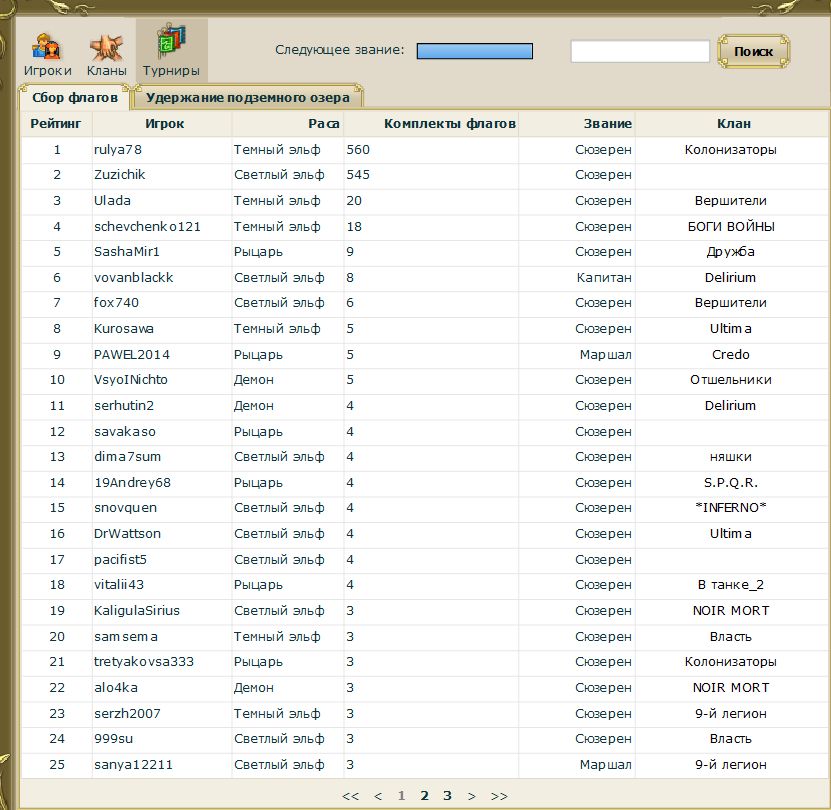Switch to Сбор флагов tab
Screen dimensions: 831x810
tap(75, 98)
